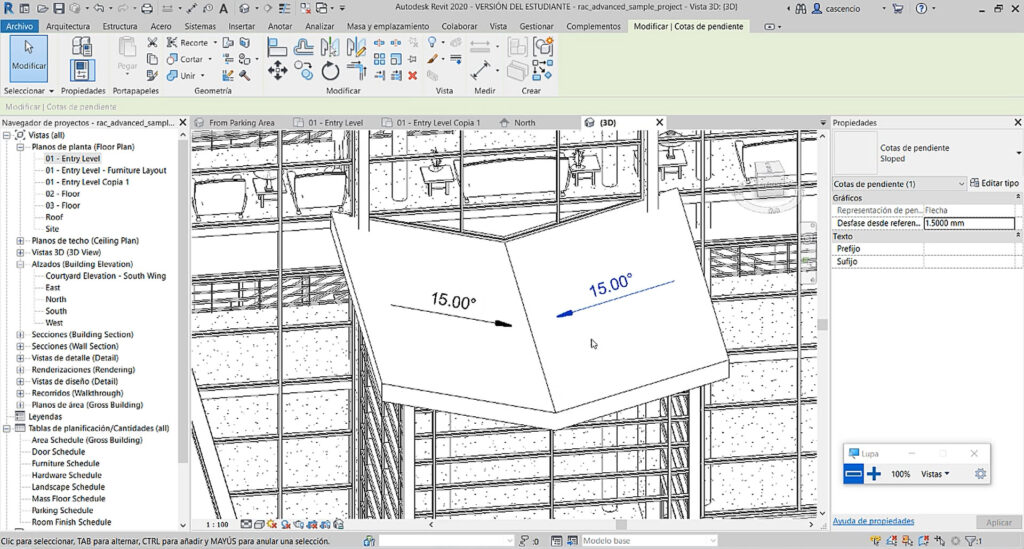Image resolution: width=1024 pixels, height=549 pixels.
Task: Click the Lupa zoom-out minus button
Action: coord(853,474)
